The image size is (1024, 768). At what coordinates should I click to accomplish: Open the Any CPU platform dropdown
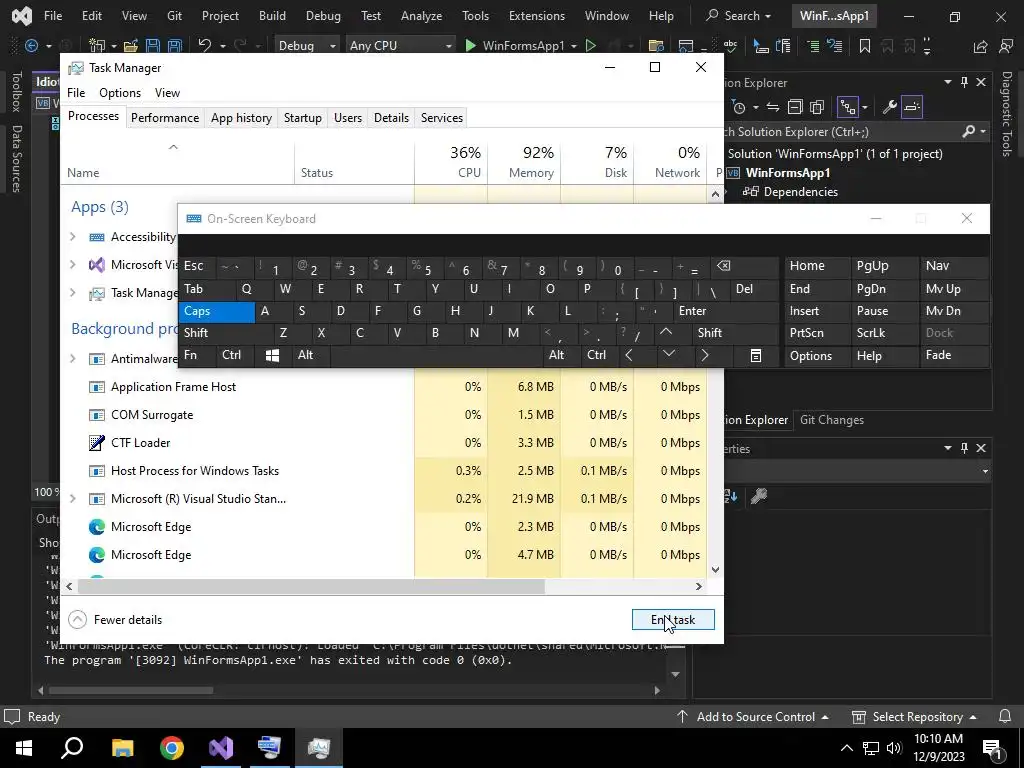point(400,46)
